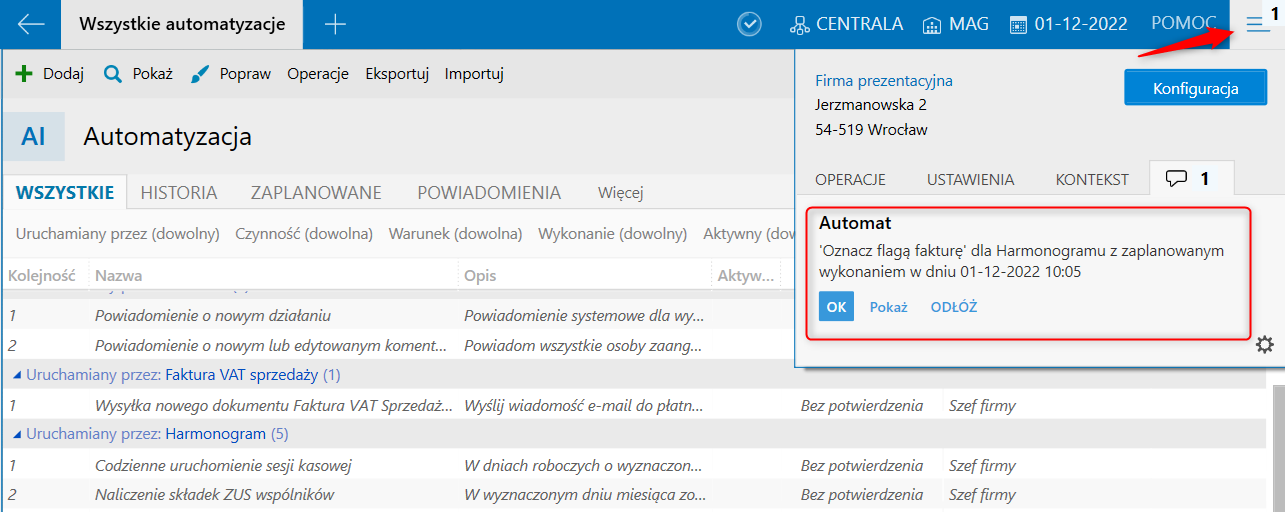Screen dimensions: 1285x512
Task: Click the Pokaż magnifier icon
Action: coord(113,74)
